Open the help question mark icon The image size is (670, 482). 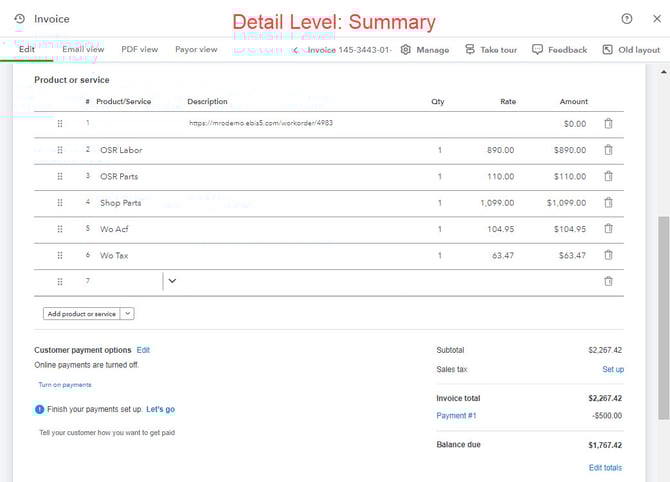click(626, 19)
